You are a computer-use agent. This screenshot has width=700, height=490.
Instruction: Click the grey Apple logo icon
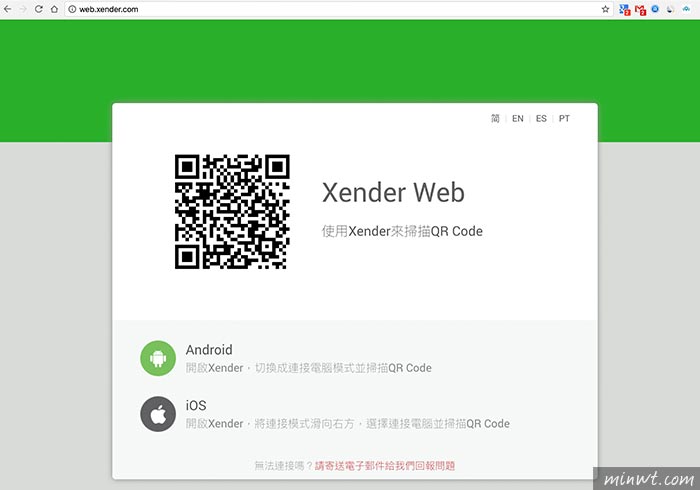(158, 414)
